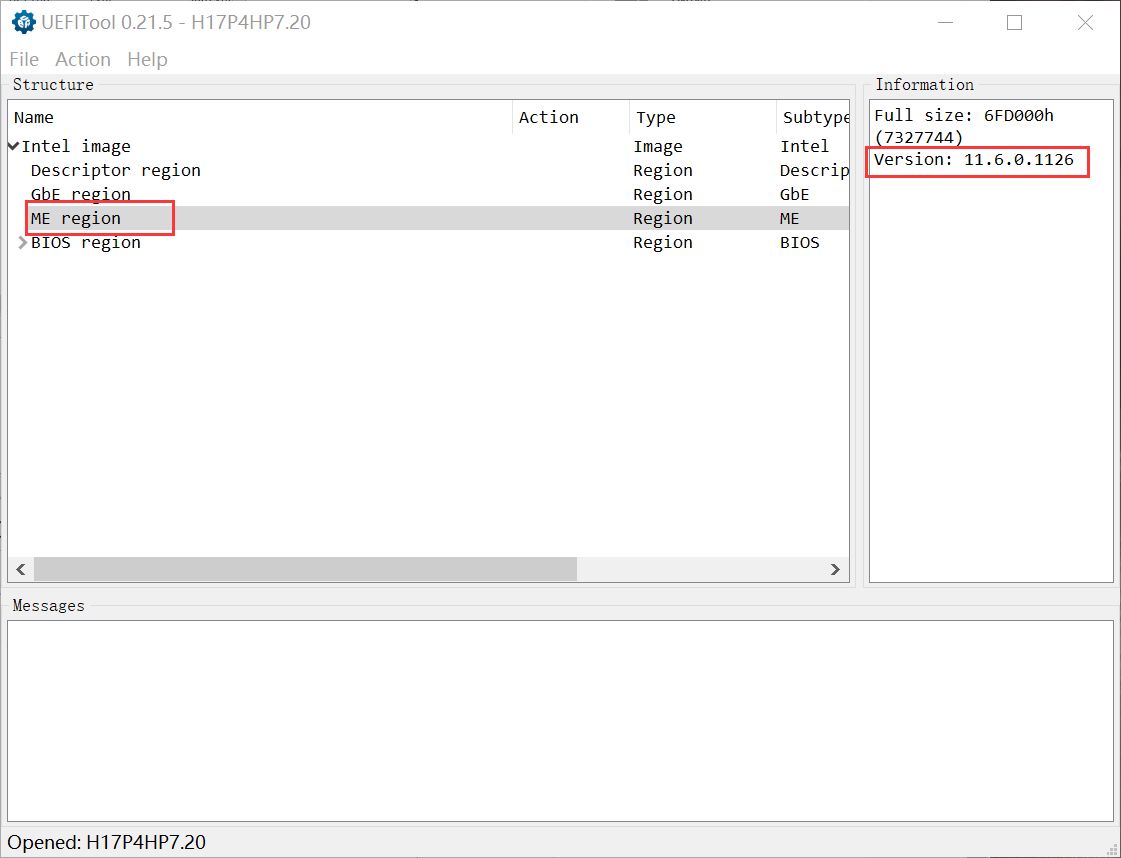
Task: Select the ME region row
Action: click(428, 218)
